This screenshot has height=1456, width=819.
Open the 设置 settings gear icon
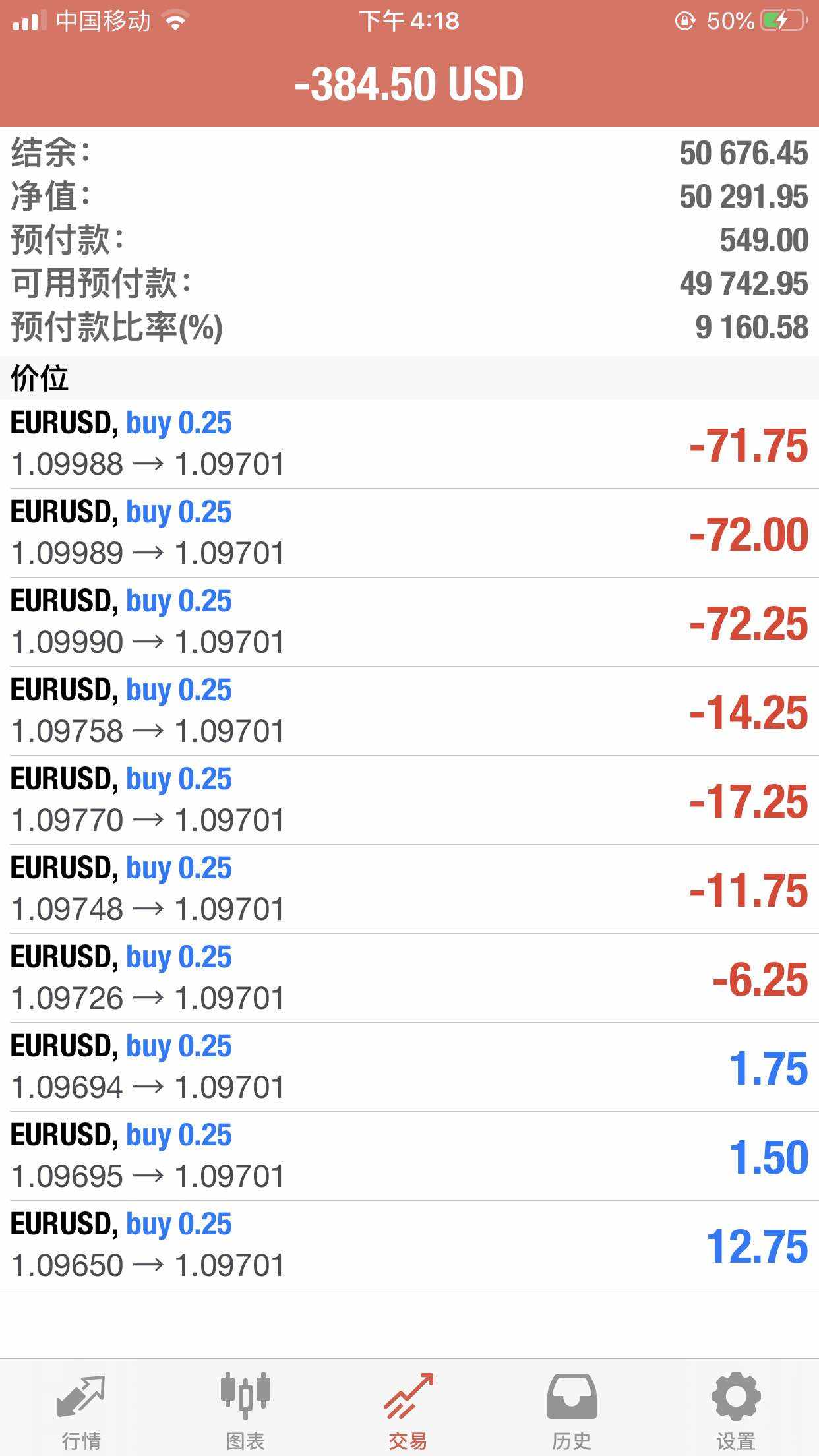point(736,1395)
